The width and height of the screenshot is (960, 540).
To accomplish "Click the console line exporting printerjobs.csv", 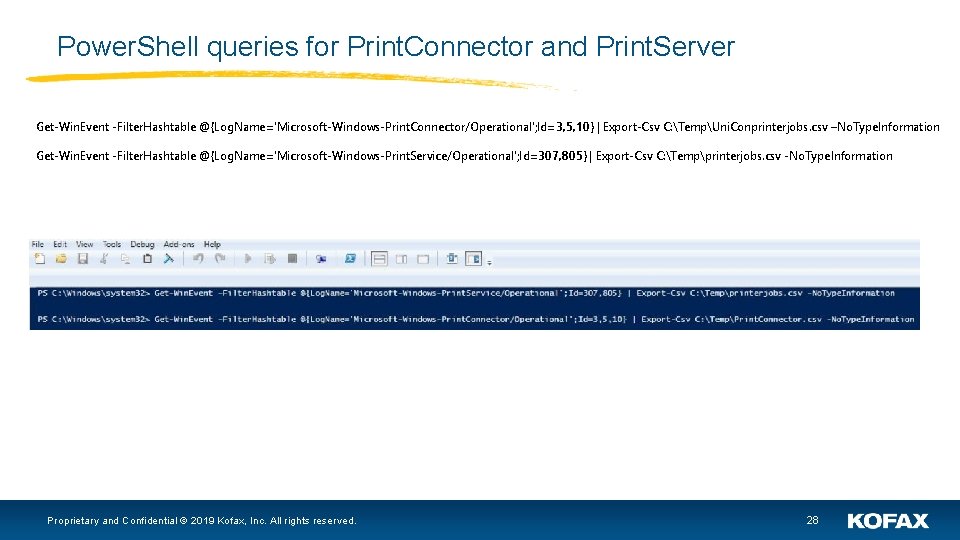I will pyautogui.click(x=466, y=293).
